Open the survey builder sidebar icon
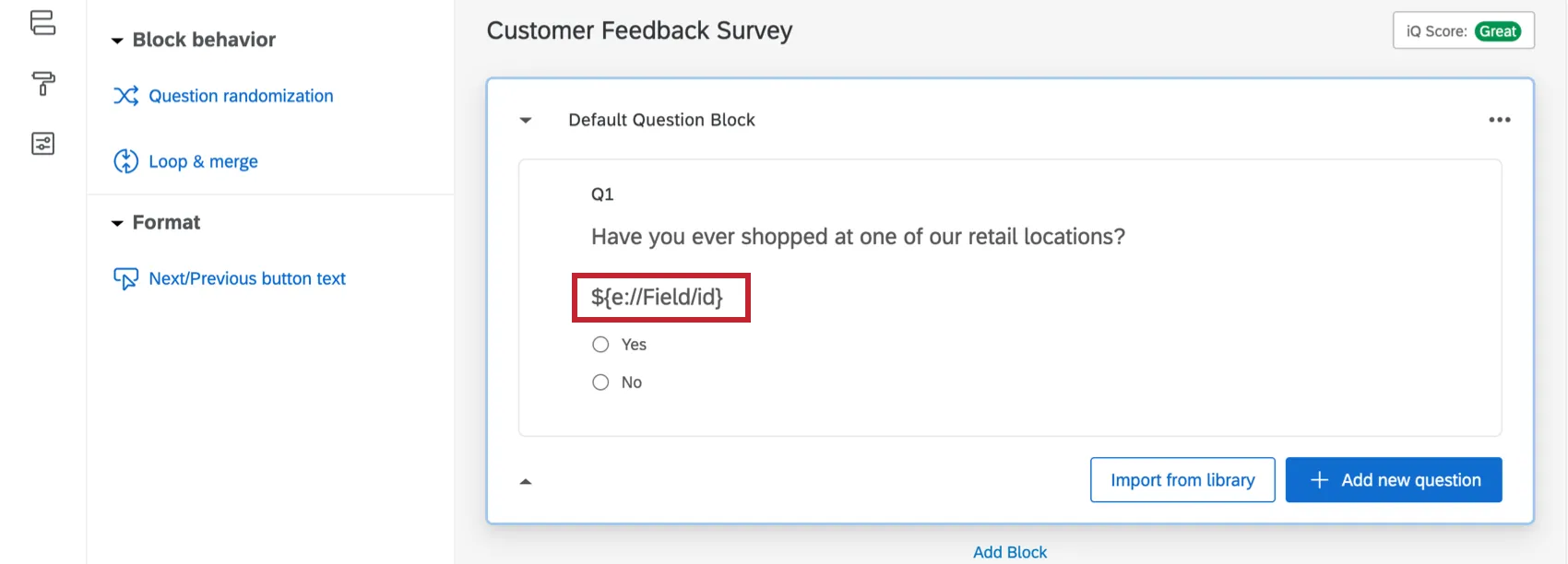This screenshot has width=1568, height=564. pos(42,23)
